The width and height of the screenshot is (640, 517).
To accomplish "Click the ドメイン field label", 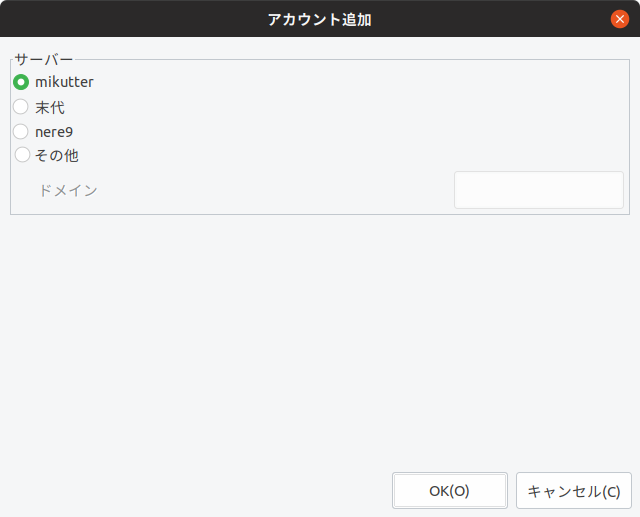I will [68, 190].
